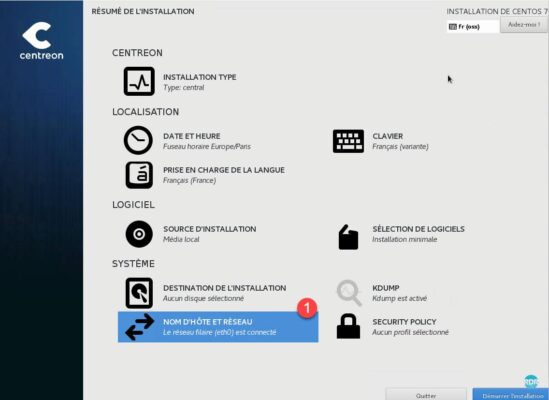Click 'Installation minimale' text
Image resolution: width=549 pixels, height=400 pixels.
(x=405, y=240)
